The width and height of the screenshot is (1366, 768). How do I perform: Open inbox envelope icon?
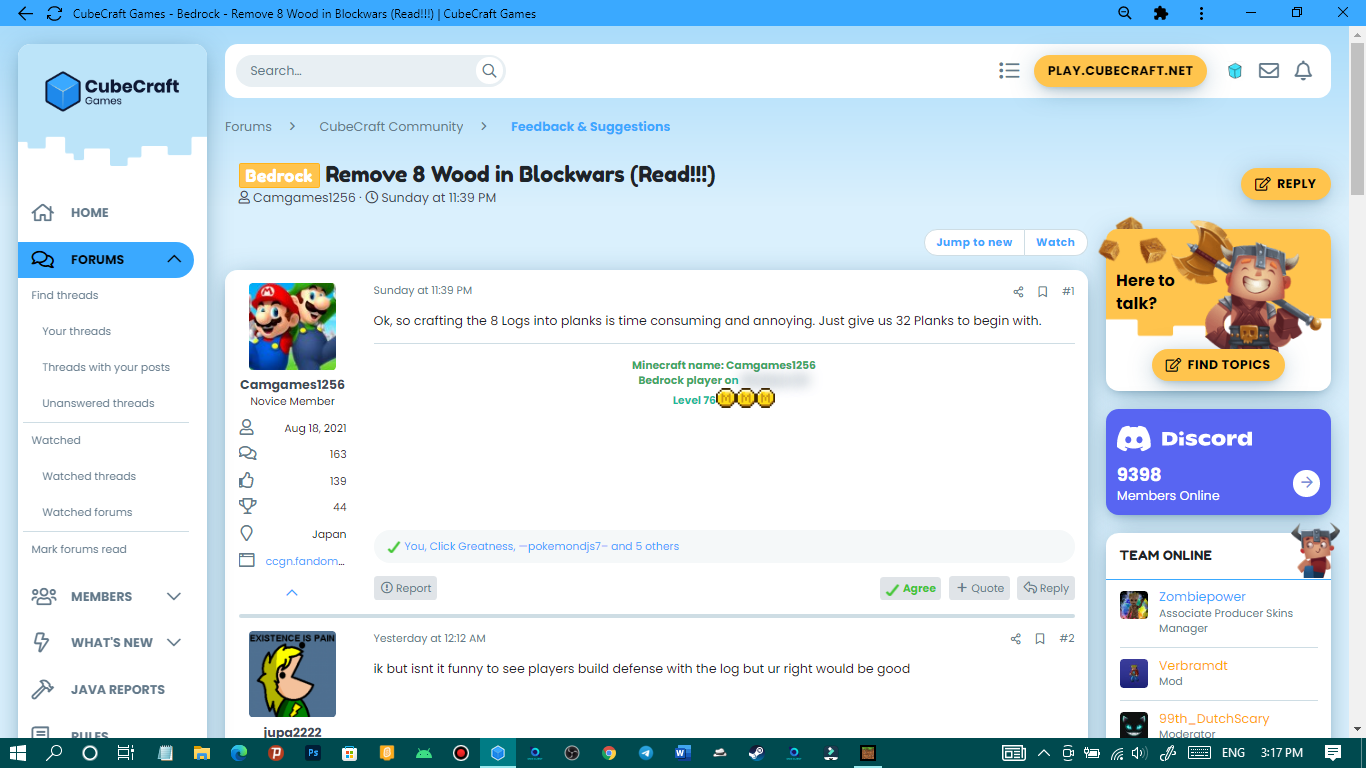(1269, 71)
